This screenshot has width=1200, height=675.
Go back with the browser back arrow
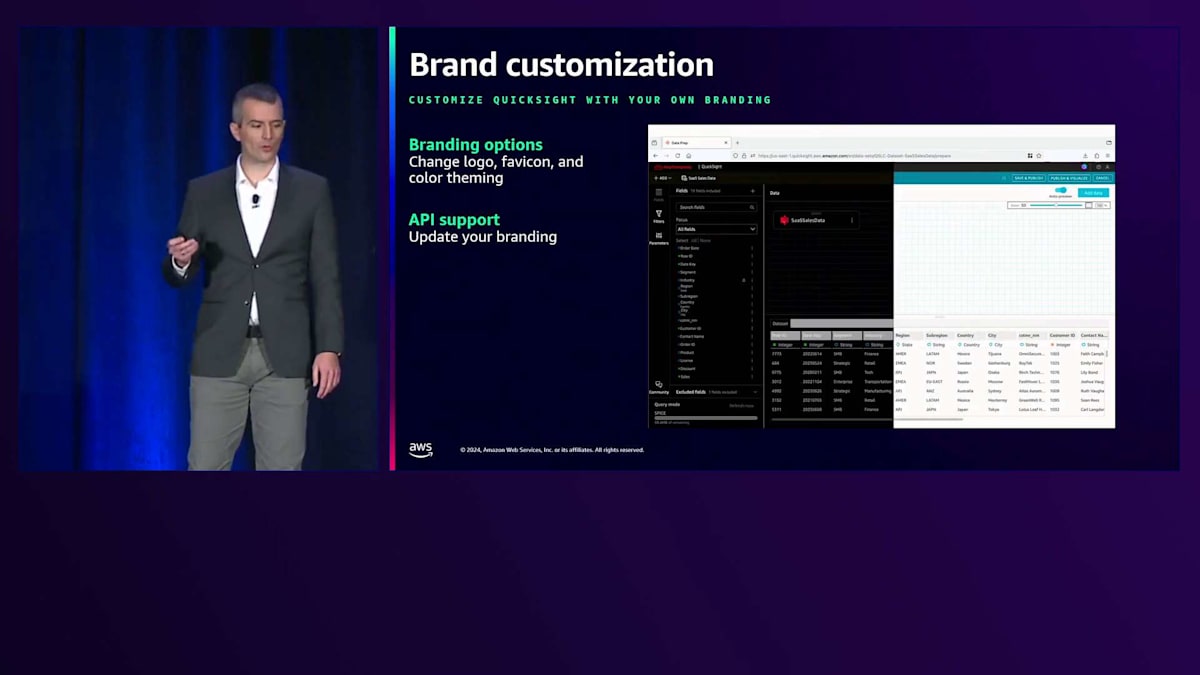[x=656, y=156]
